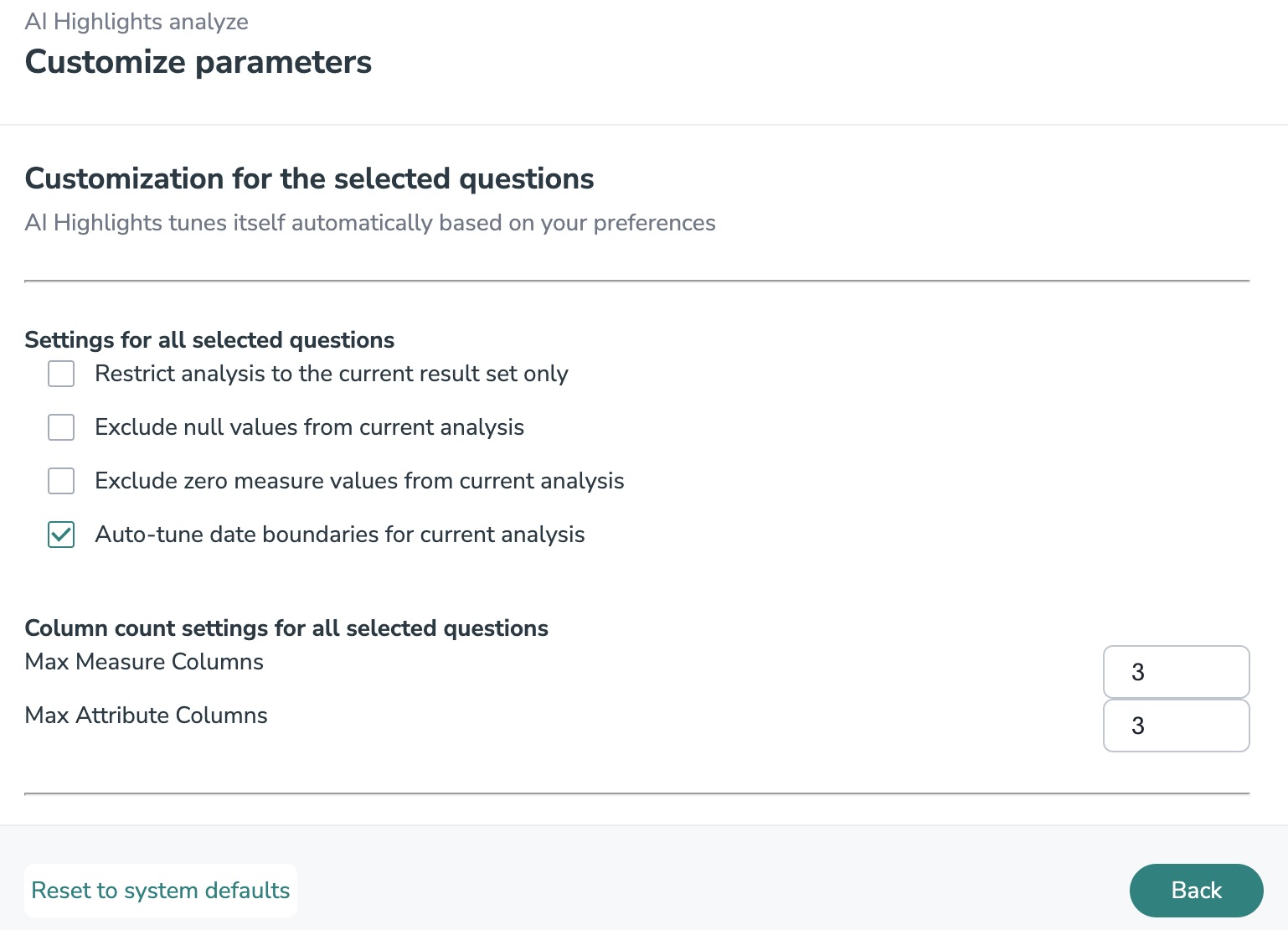Click the 'Max Attribute Columns' label

click(x=147, y=716)
